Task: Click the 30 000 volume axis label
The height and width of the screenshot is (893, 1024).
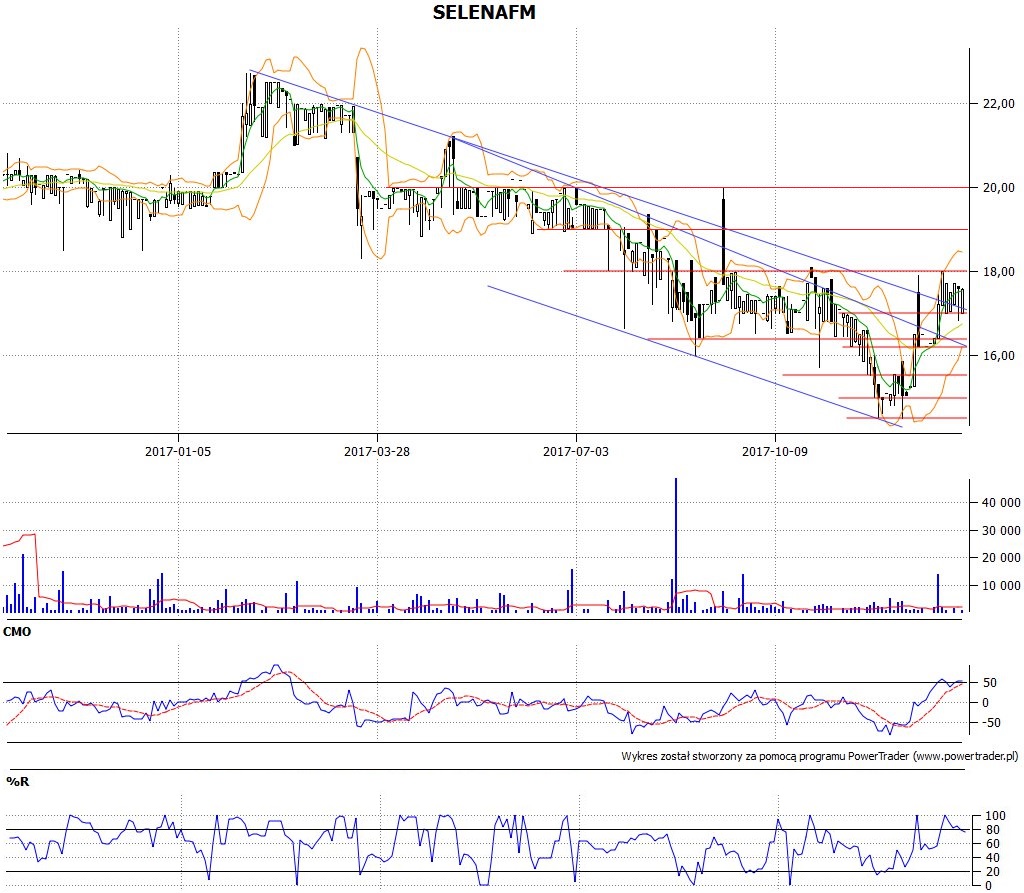Action: click(1001, 530)
